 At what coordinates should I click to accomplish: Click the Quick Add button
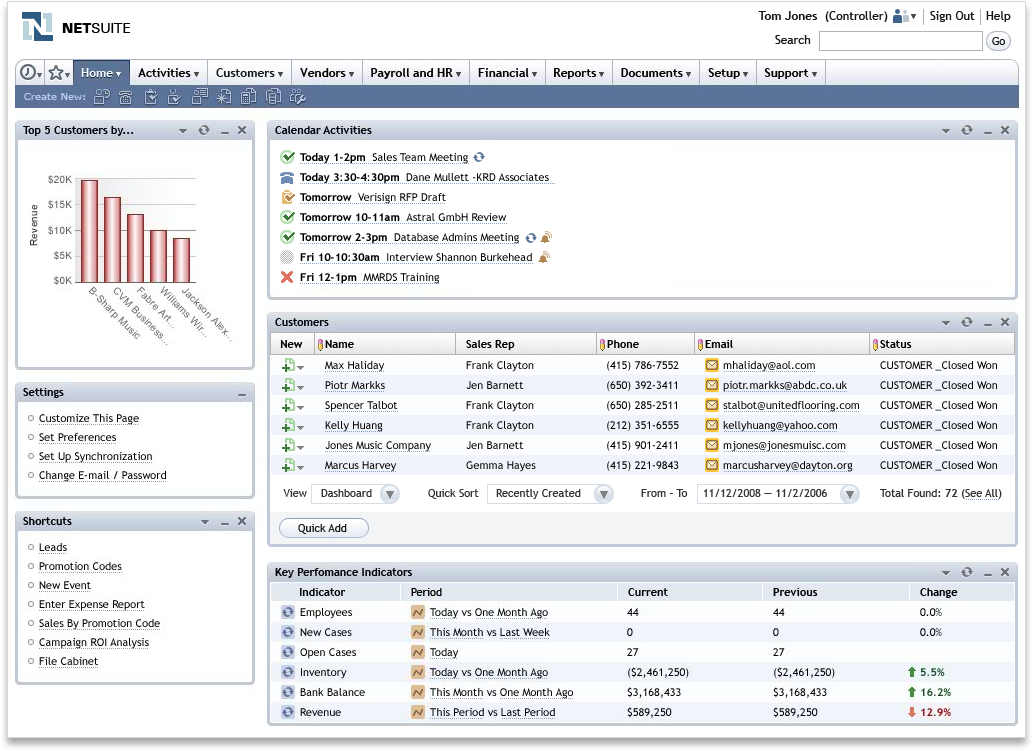point(323,528)
